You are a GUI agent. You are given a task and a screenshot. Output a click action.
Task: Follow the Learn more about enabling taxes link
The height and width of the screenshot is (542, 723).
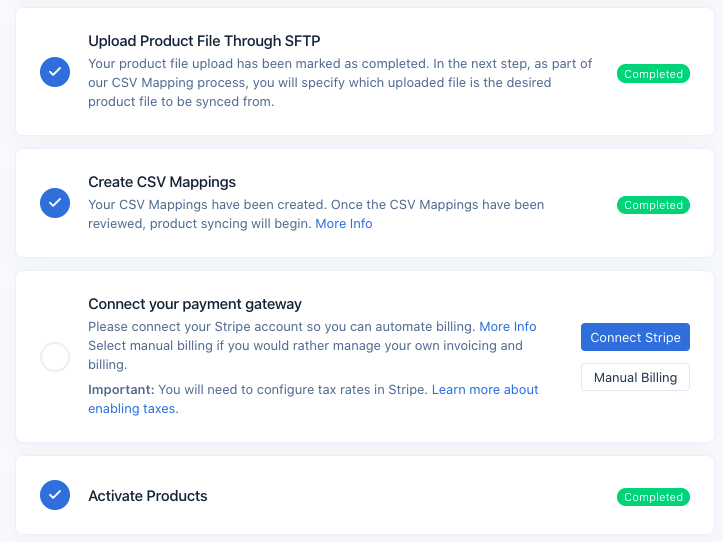coord(485,390)
